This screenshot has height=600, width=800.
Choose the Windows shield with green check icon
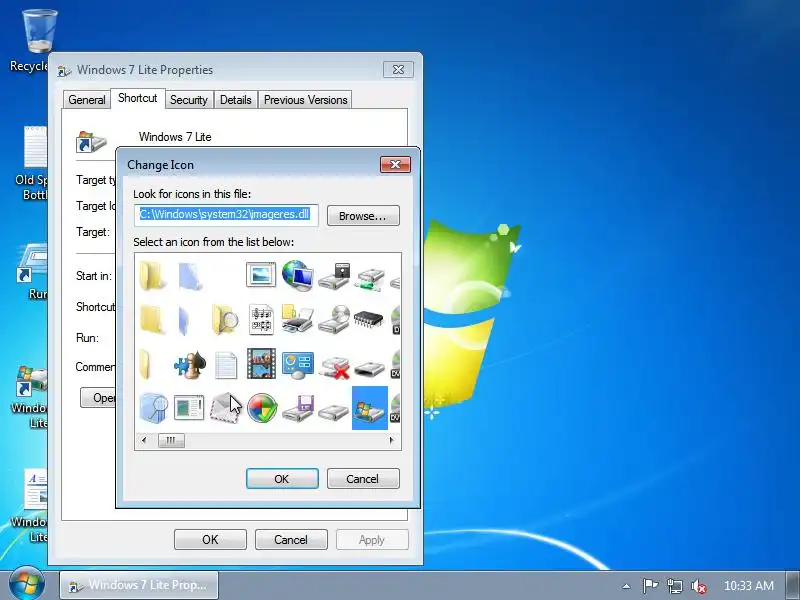tap(262, 408)
